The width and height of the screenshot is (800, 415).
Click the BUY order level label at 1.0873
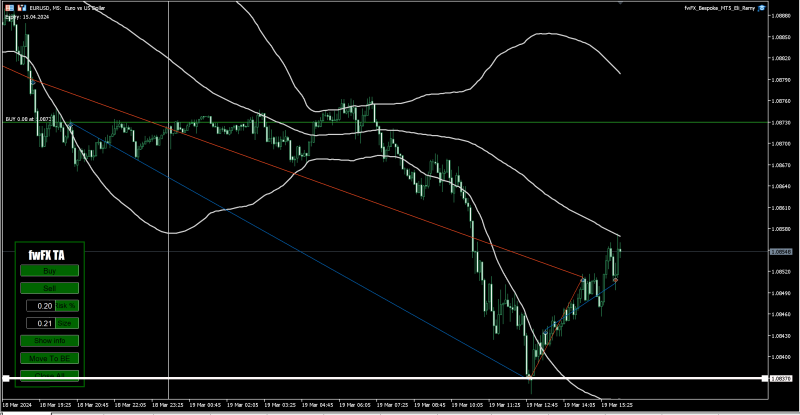(28, 119)
